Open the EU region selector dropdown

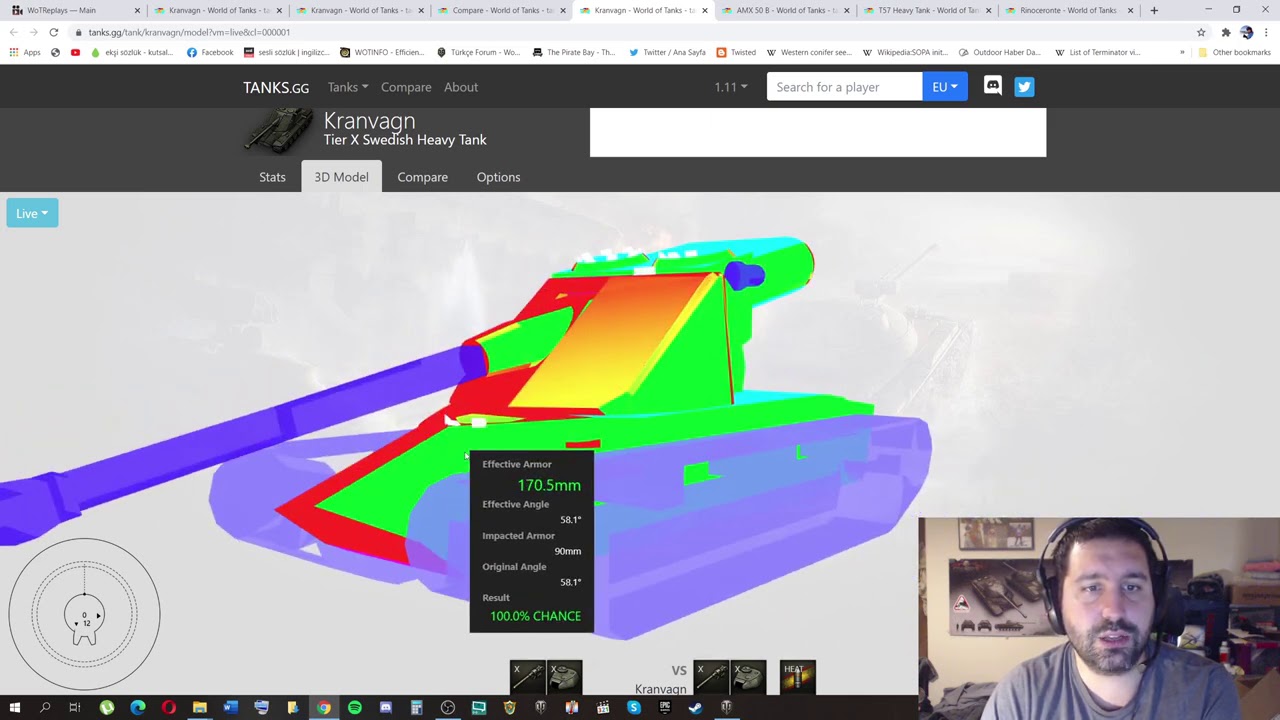click(945, 87)
